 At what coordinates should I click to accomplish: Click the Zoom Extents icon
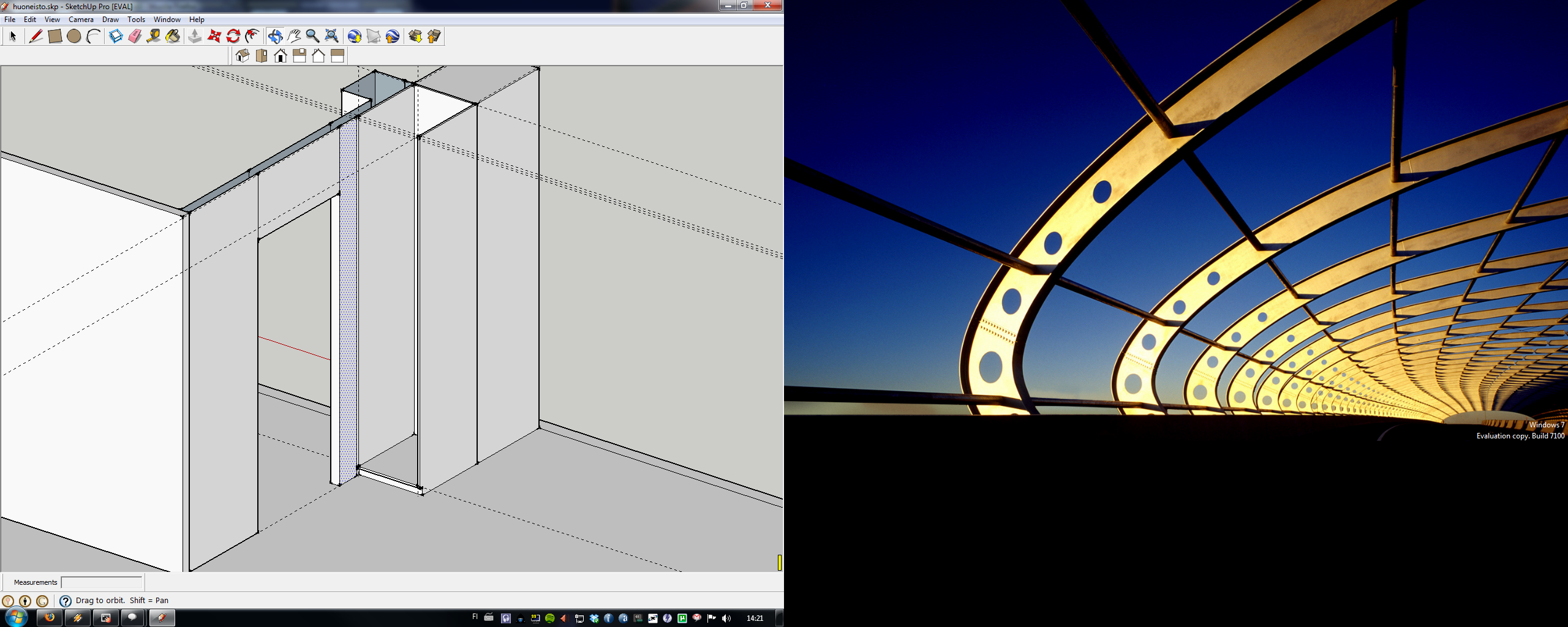331,37
